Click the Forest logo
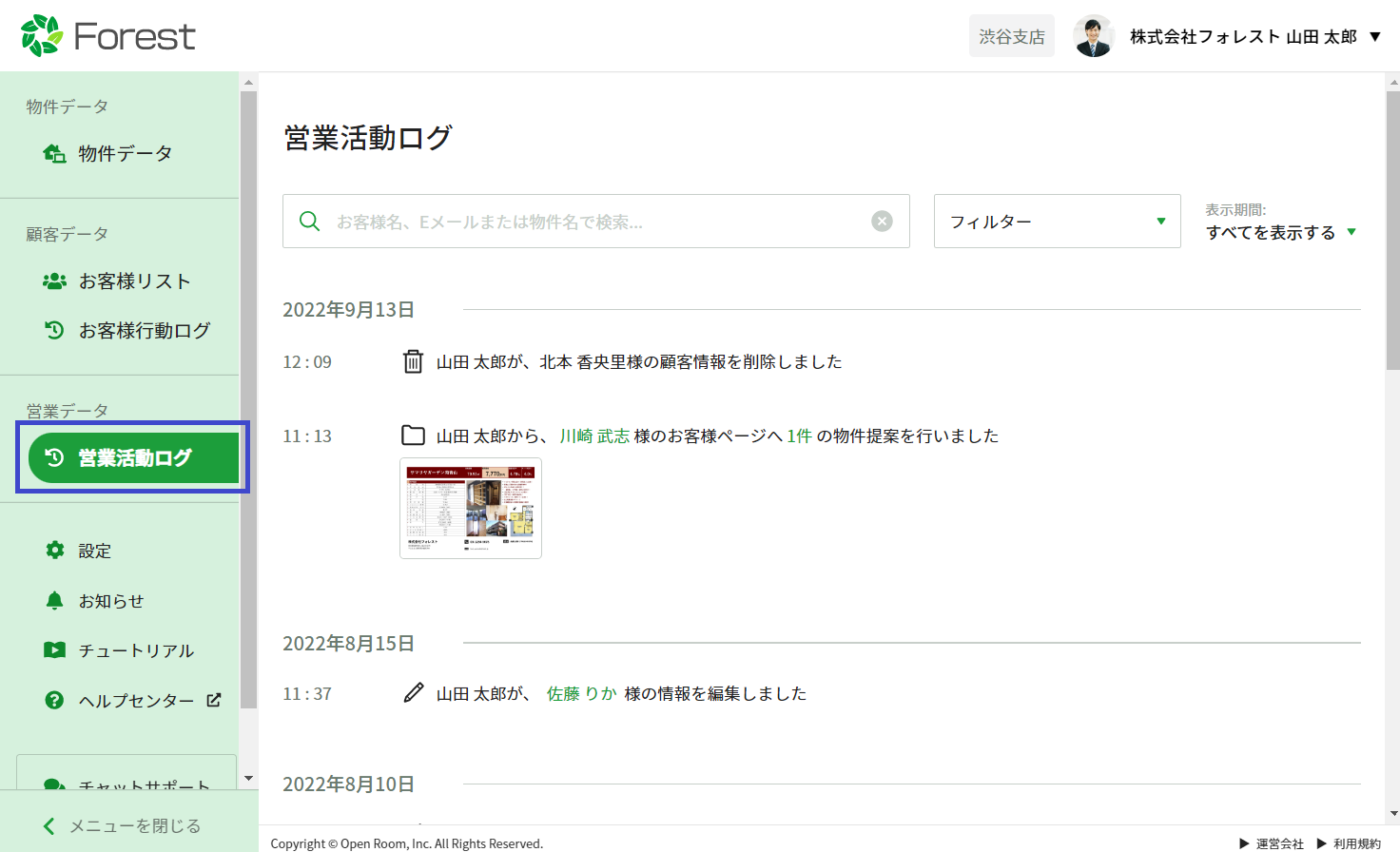The image size is (1400, 852). coord(107,36)
